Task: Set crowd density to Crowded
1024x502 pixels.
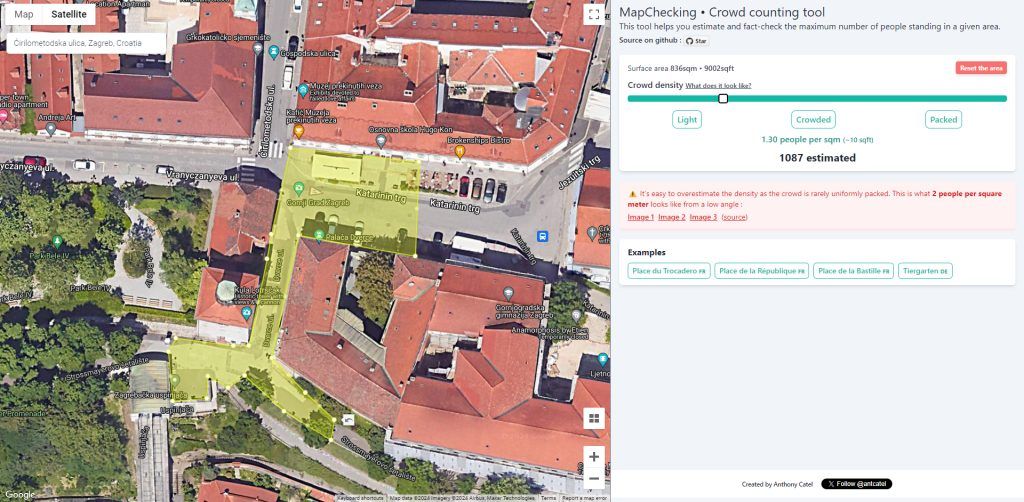Action: tap(813, 119)
